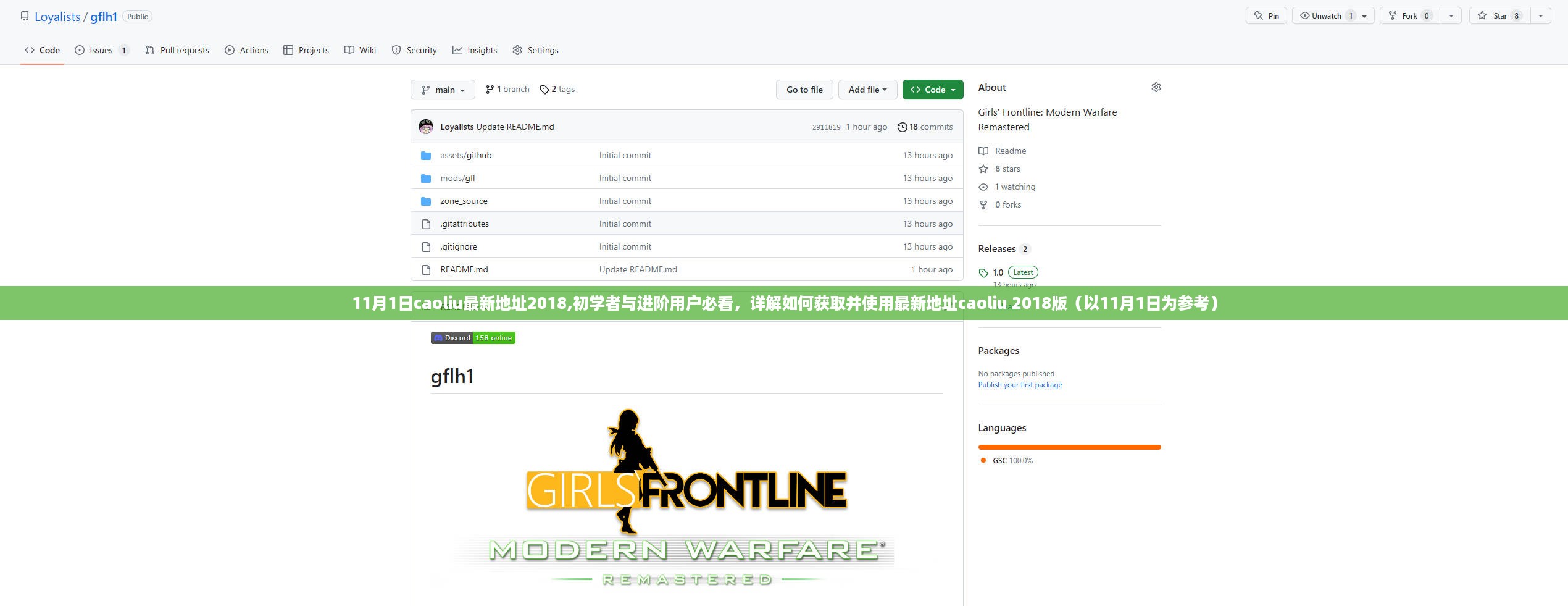This screenshot has height=606, width=1568.
Task: Expand the main branch dropdown
Action: click(x=443, y=90)
